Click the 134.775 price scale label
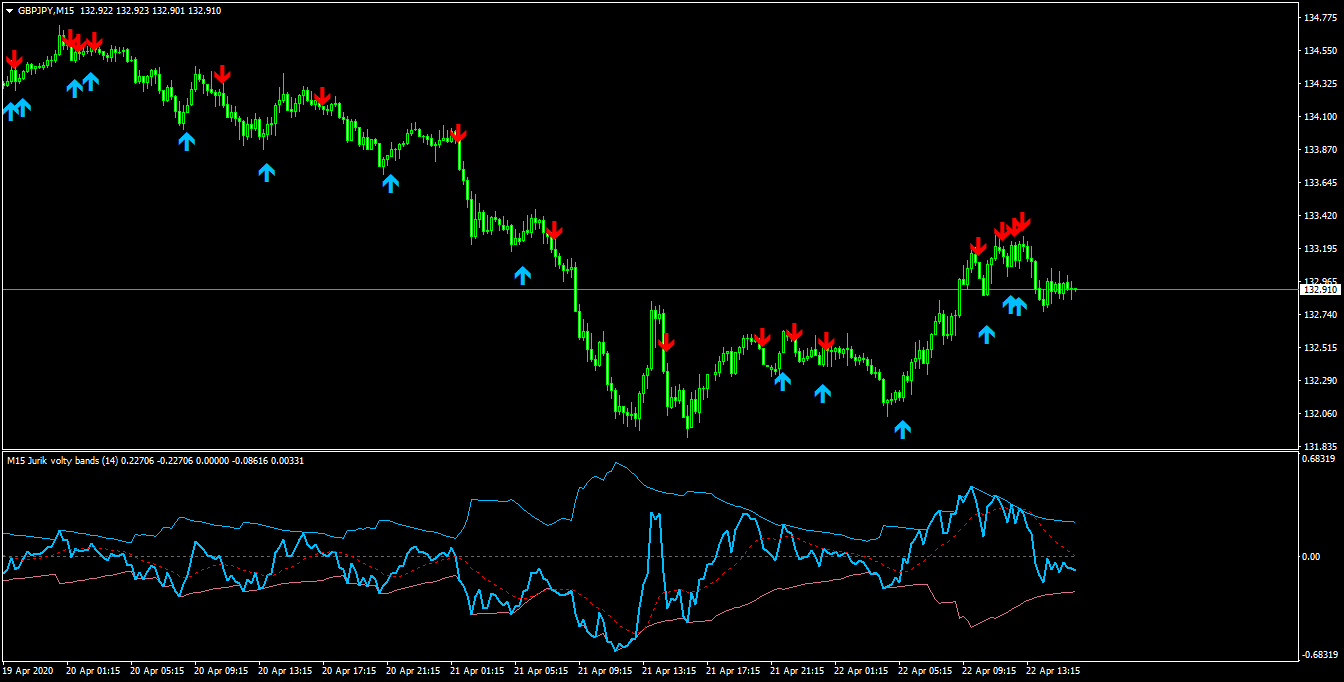Image resolution: width=1344 pixels, height=682 pixels. click(1321, 17)
